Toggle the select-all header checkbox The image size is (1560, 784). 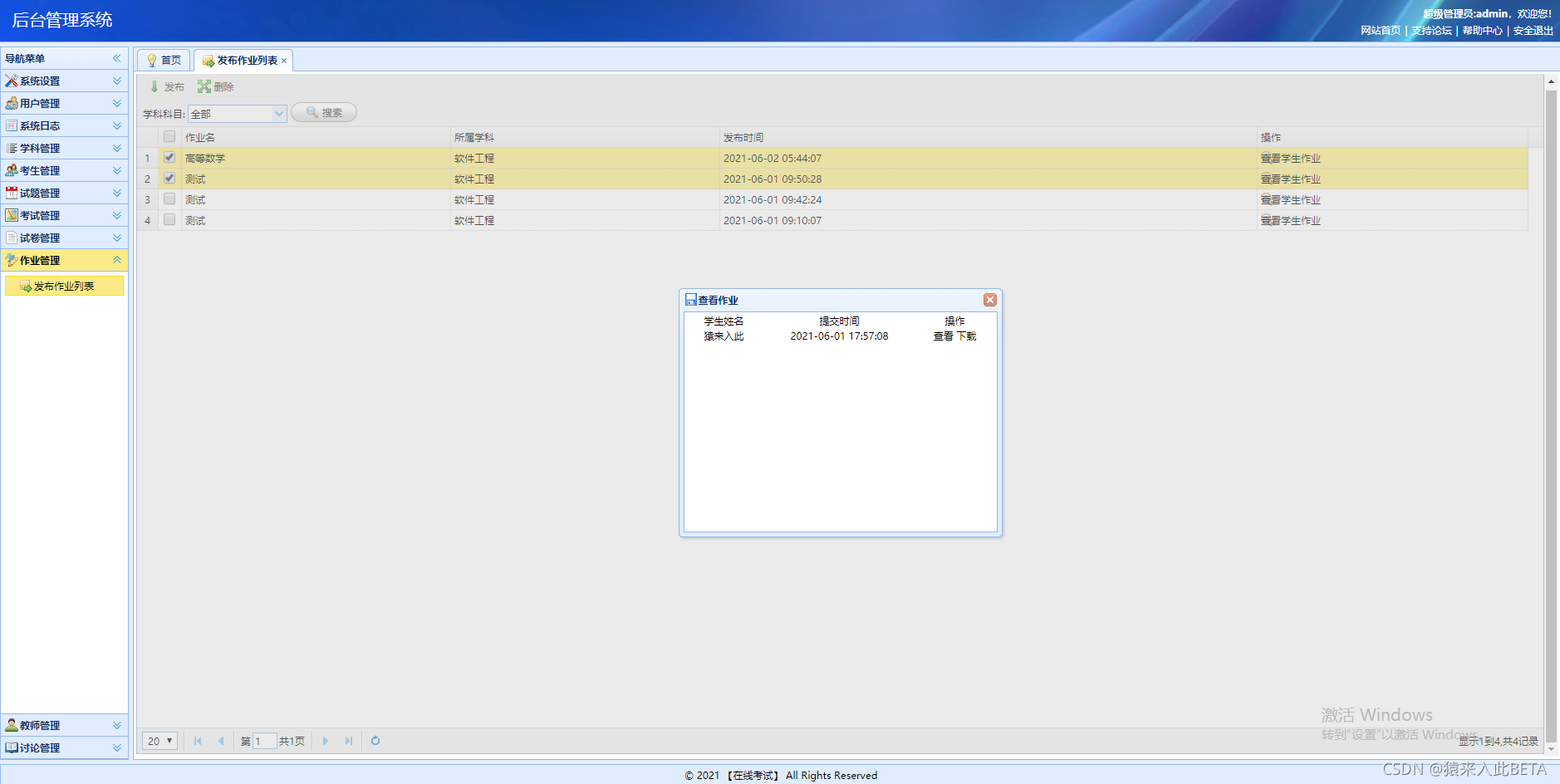(169, 136)
